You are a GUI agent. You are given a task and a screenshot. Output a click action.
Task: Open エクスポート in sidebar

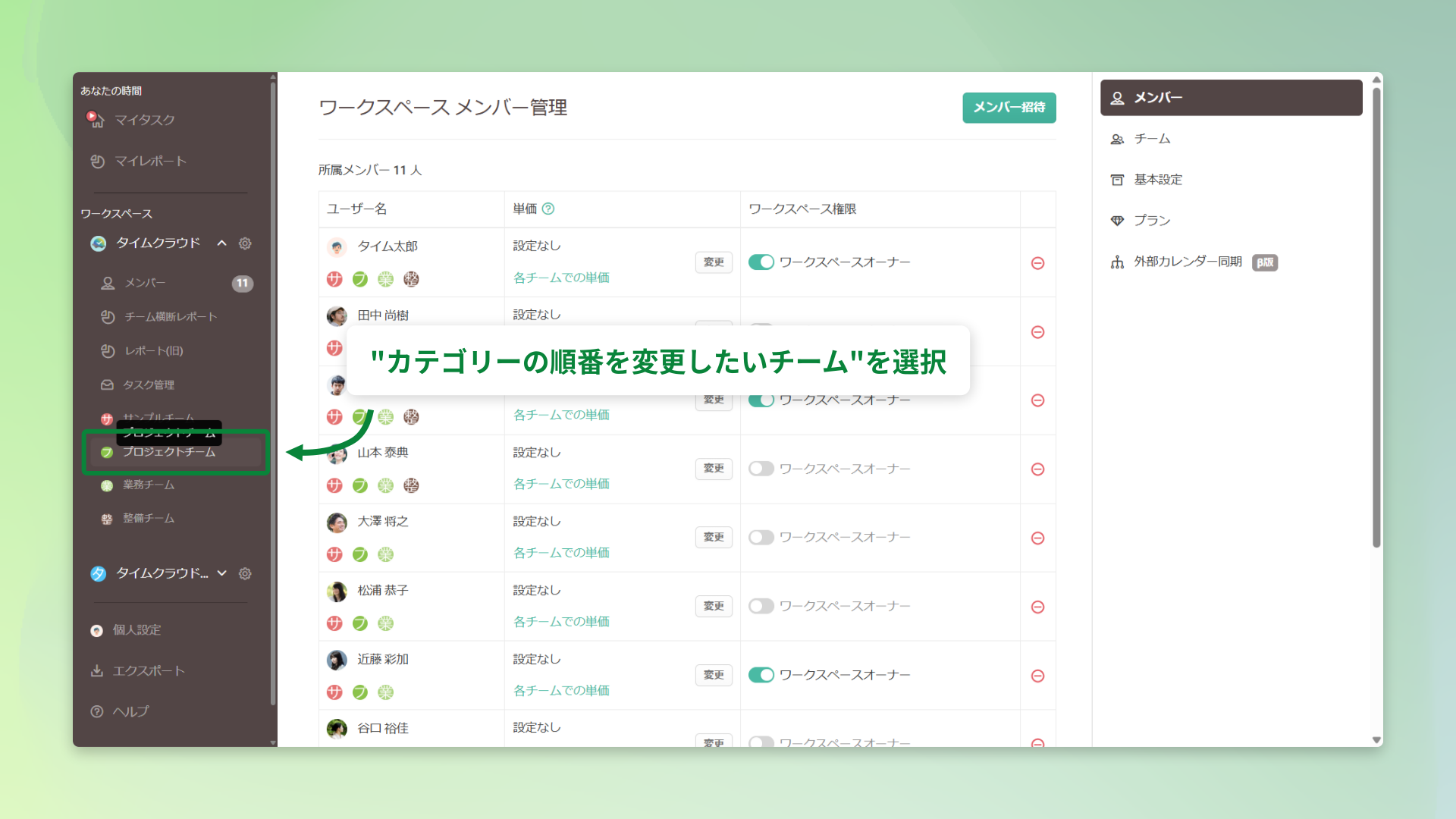148,670
